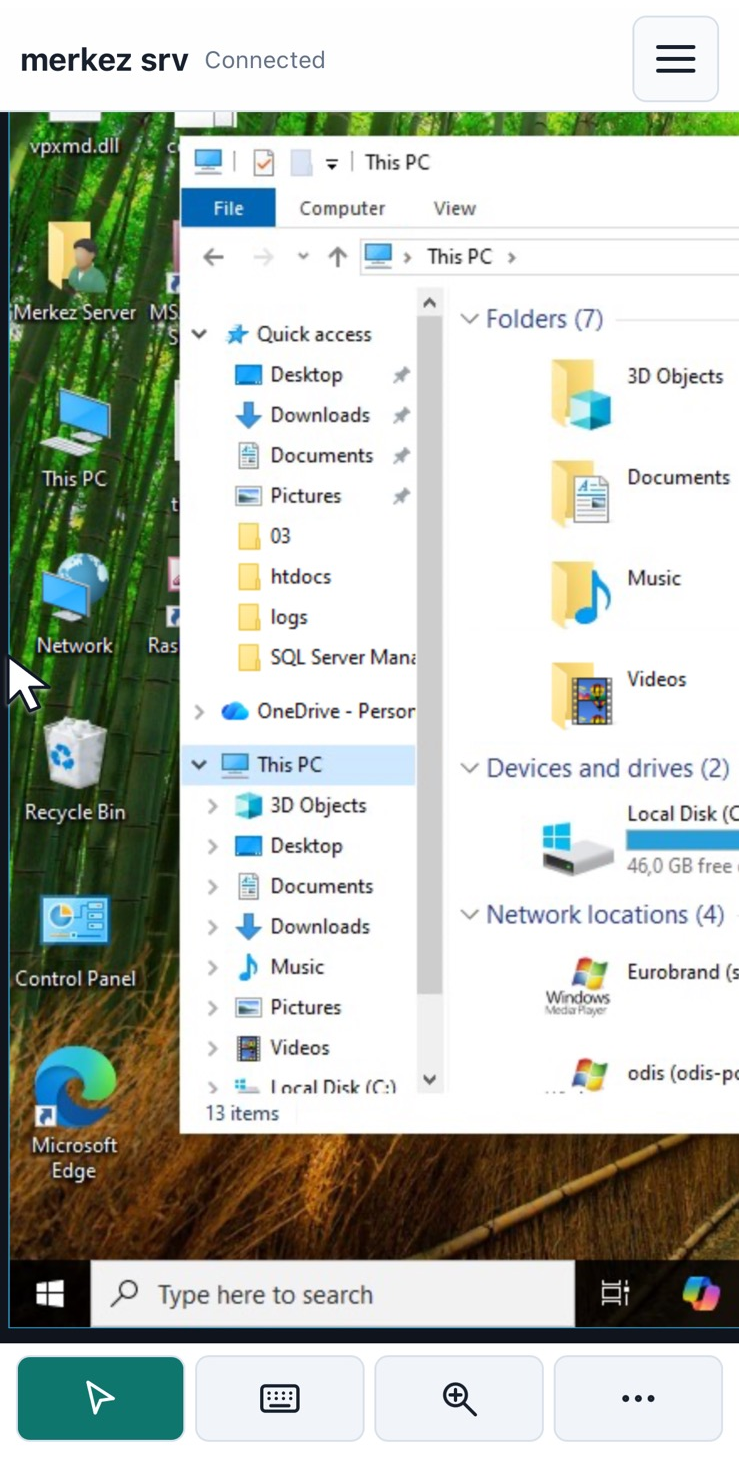Collapse the This PC tree node
Viewport: 739px width, 1459px height.
pos(199,765)
